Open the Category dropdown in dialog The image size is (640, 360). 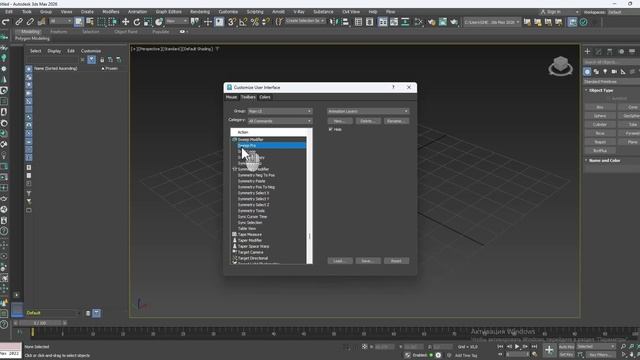(x=280, y=121)
